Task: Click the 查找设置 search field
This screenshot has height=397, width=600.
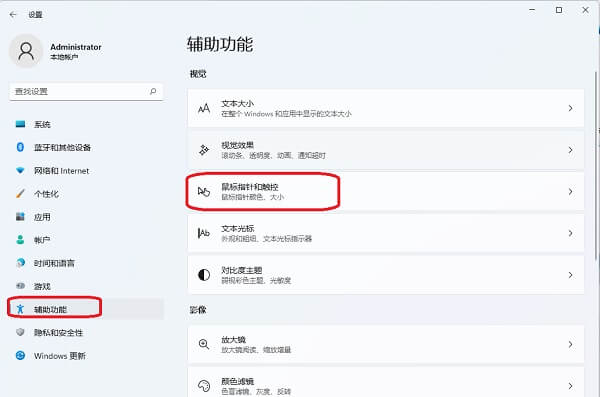Action: tap(86, 91)
